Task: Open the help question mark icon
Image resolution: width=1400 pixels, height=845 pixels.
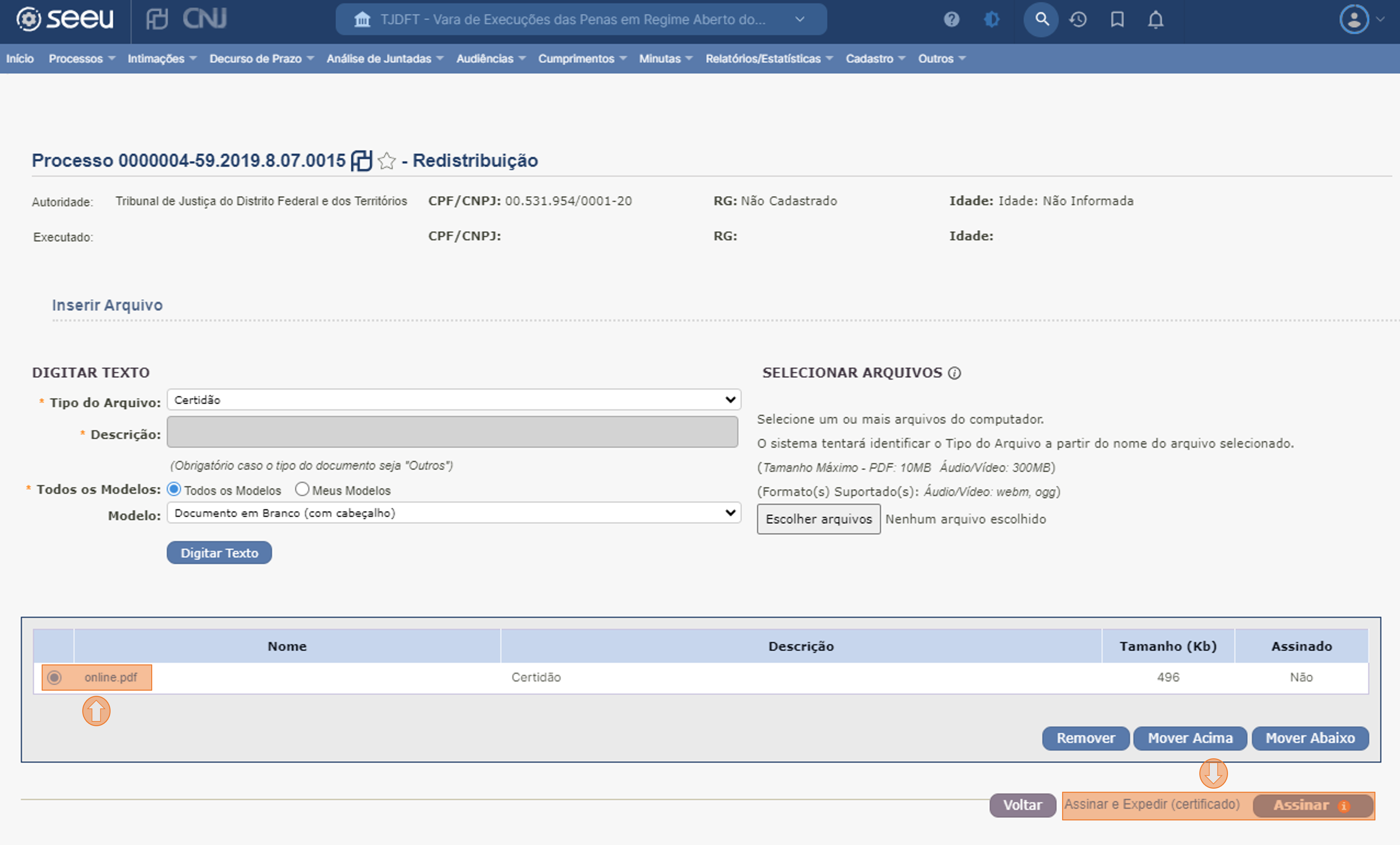Action: pos(951,19)
